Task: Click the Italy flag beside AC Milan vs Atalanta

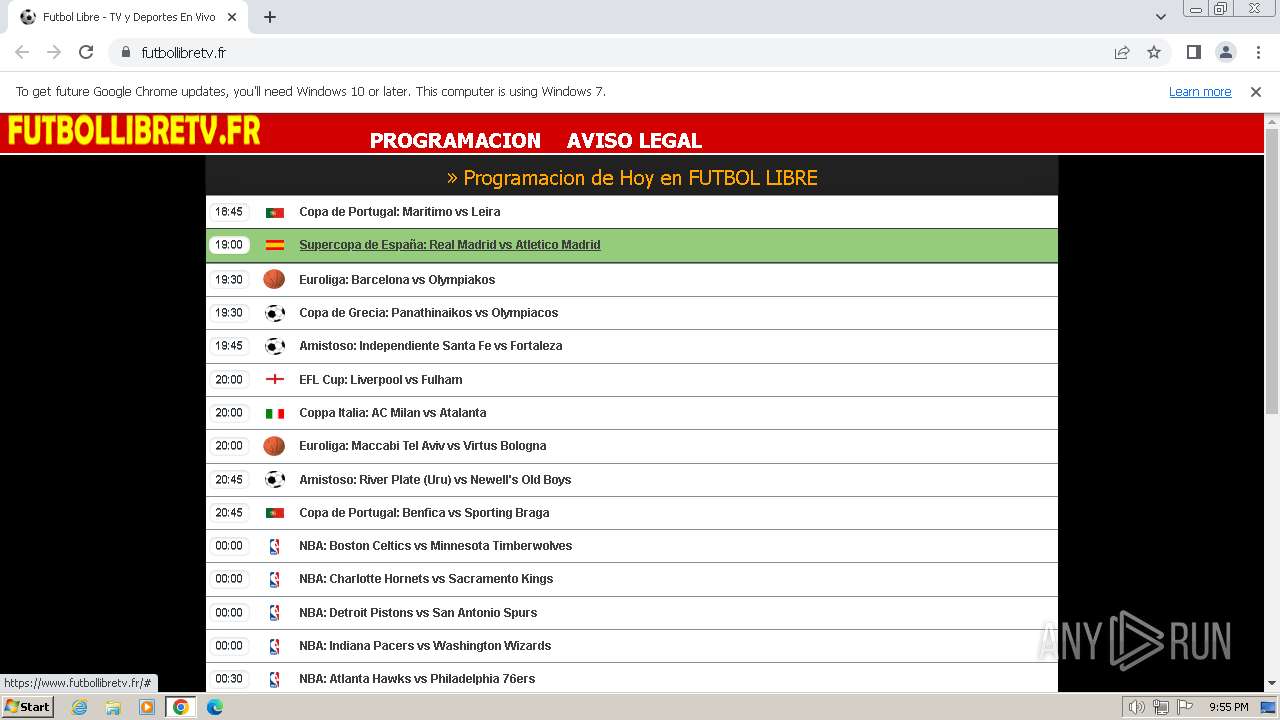Action: click(x=275, y=413)
